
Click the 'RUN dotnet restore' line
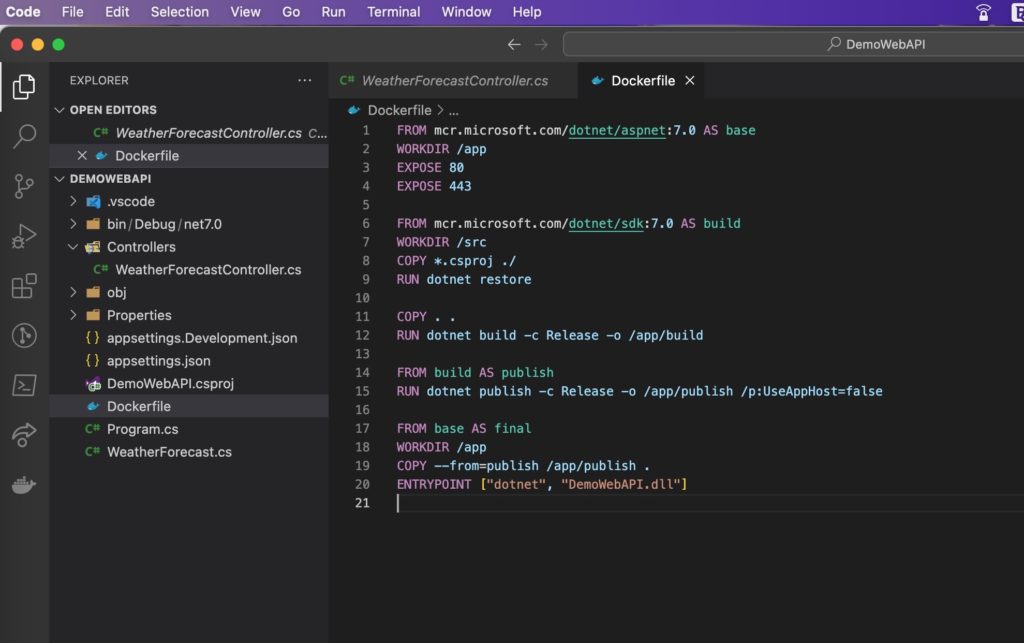(464, 279)
